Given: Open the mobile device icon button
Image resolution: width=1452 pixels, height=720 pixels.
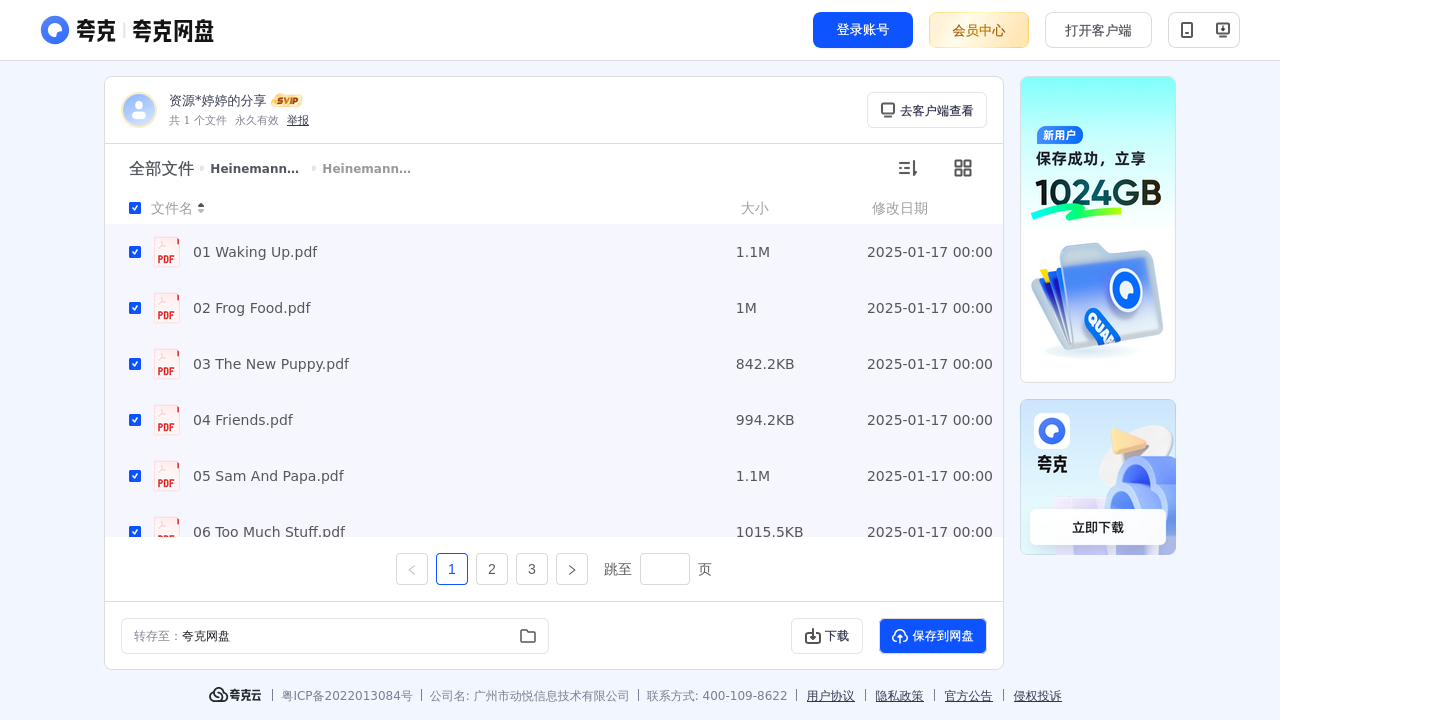Looking at the screenshot, I should (x=1187, y=30).
